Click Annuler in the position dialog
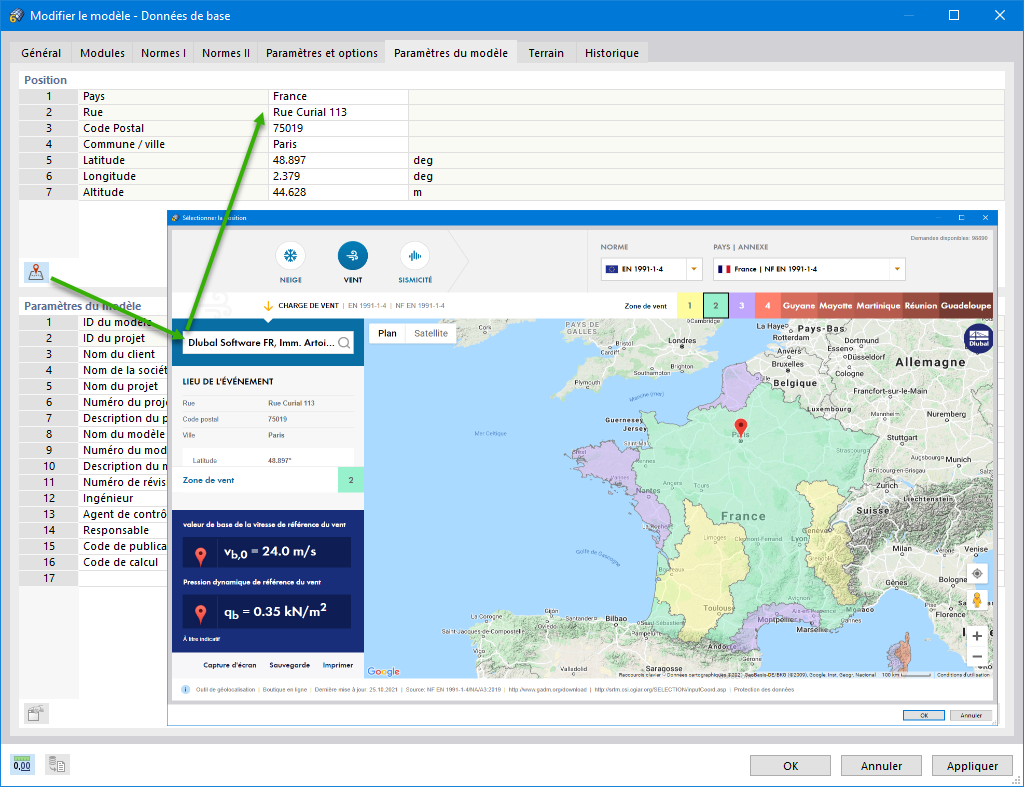 [971, 715]
